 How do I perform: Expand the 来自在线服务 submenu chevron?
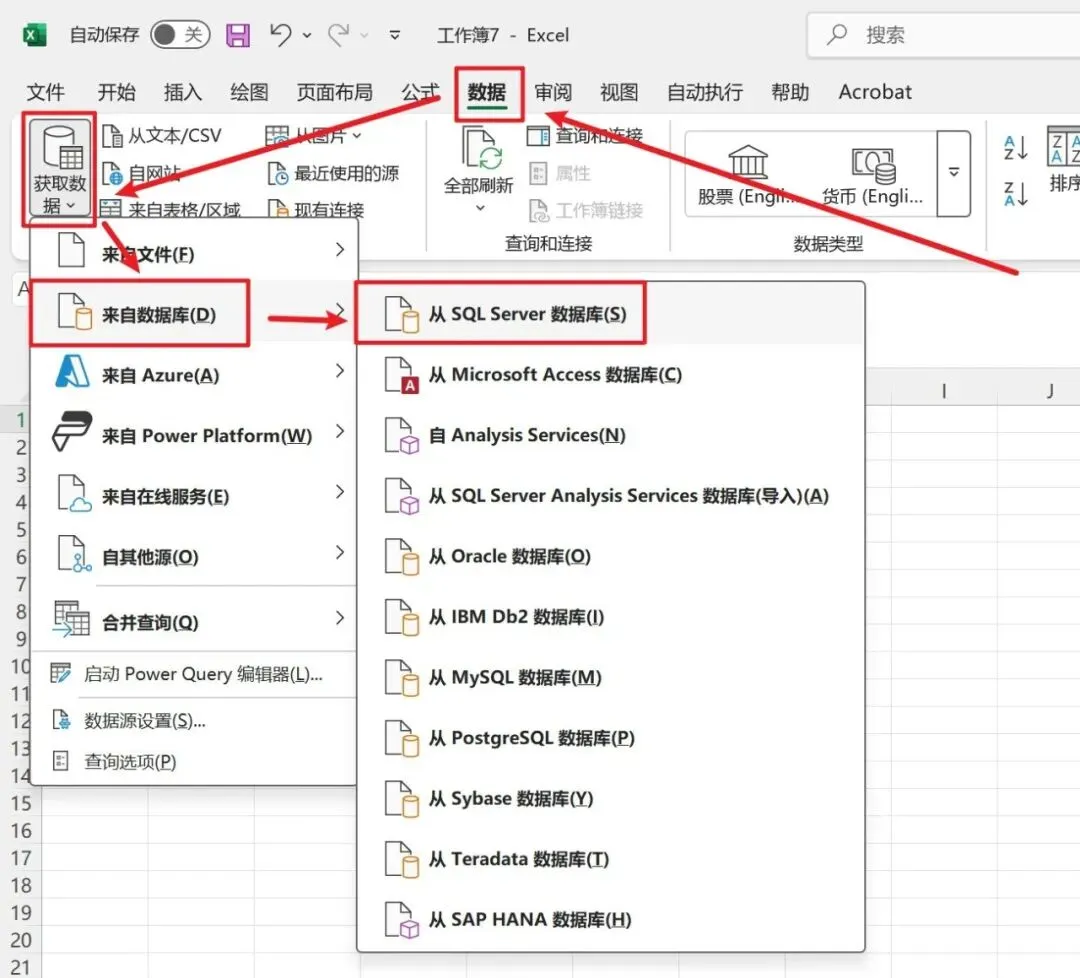pyautogui.click(x=340, y=492)
